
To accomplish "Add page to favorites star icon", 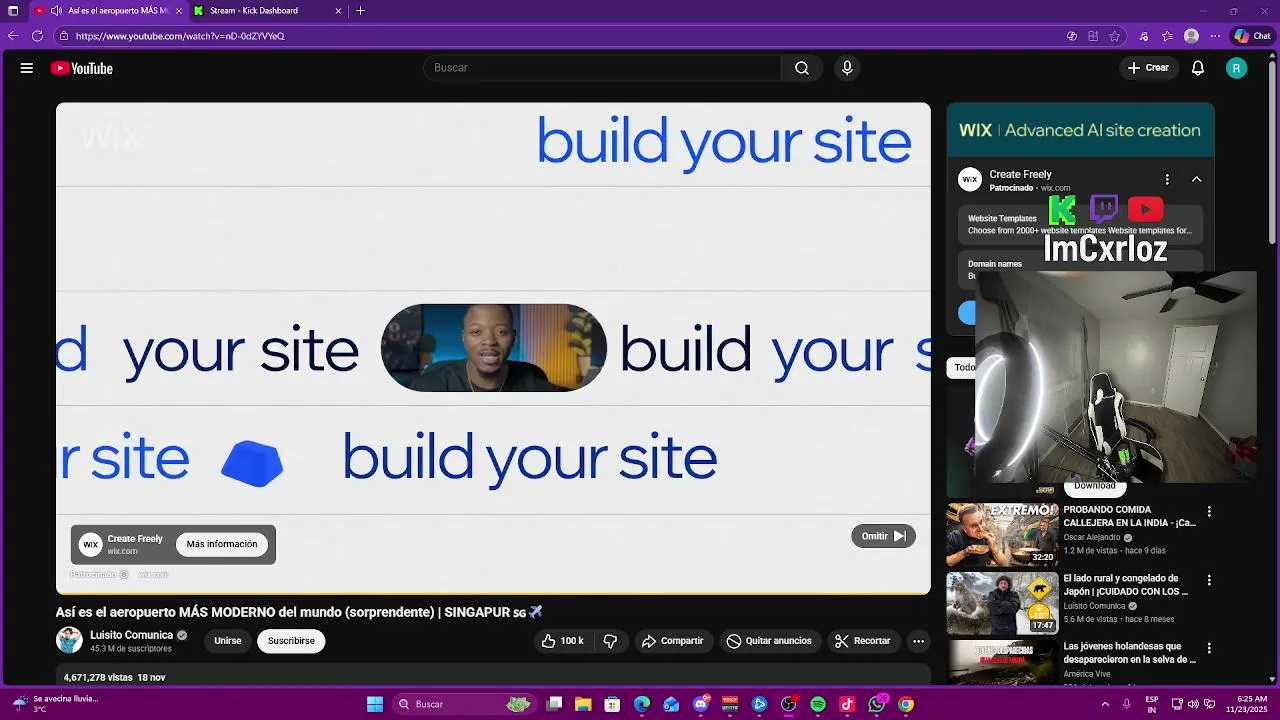I will [1115, 36].
